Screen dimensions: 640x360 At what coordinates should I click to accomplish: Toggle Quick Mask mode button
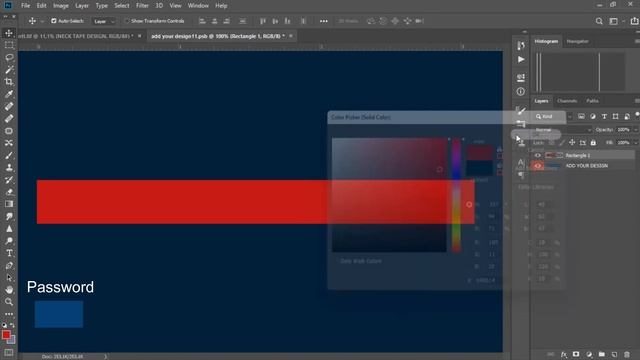(x=9, y=353)
